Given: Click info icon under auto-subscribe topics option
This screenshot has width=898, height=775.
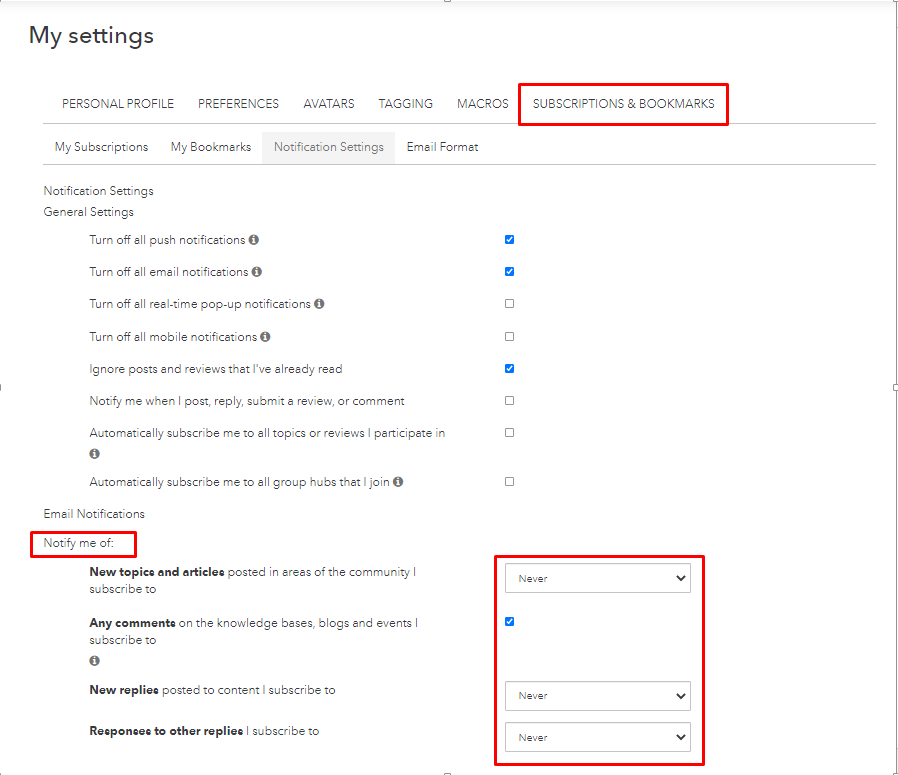Looking at the screenshot, I should tap(95, 453).
